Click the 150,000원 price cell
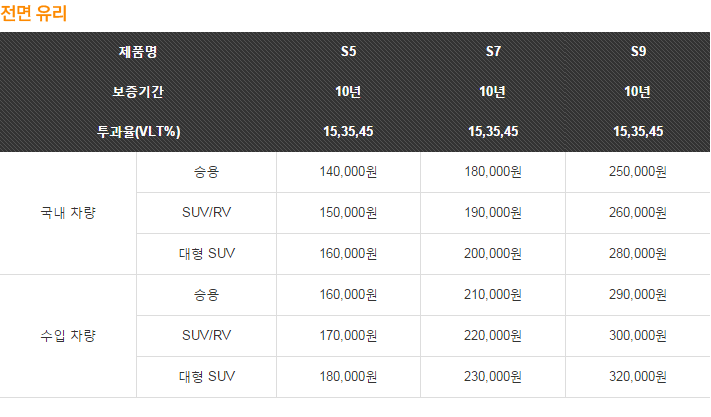711x417 pixels. point(348,213)
